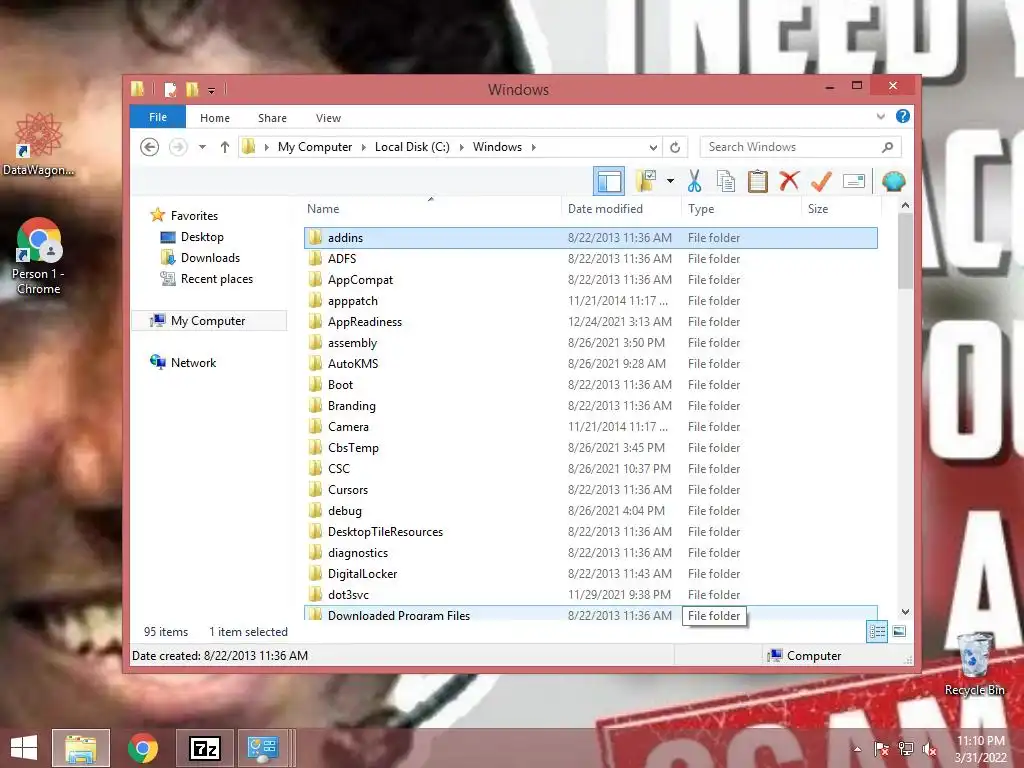Click My Computer breadcrumb segment

[x=315, y=147]
